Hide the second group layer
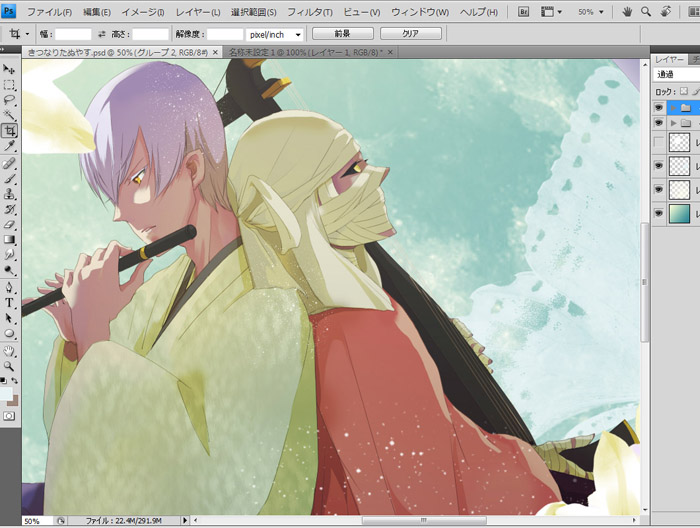The height and width of the screenshot is (528, 700). pos(658,122)
